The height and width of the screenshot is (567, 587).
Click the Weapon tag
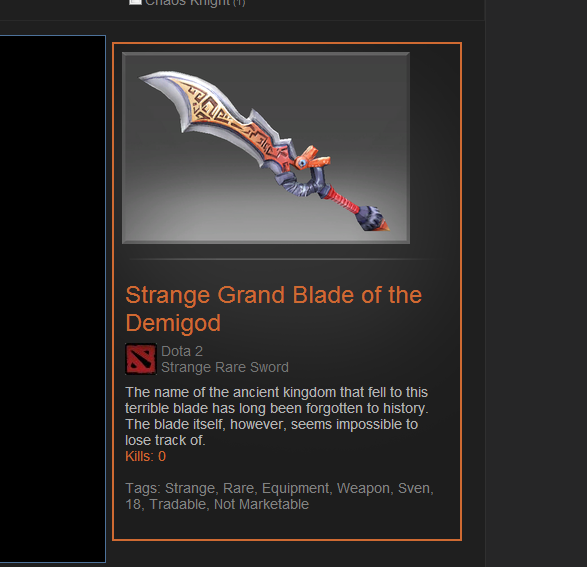[x=363, y=488]
